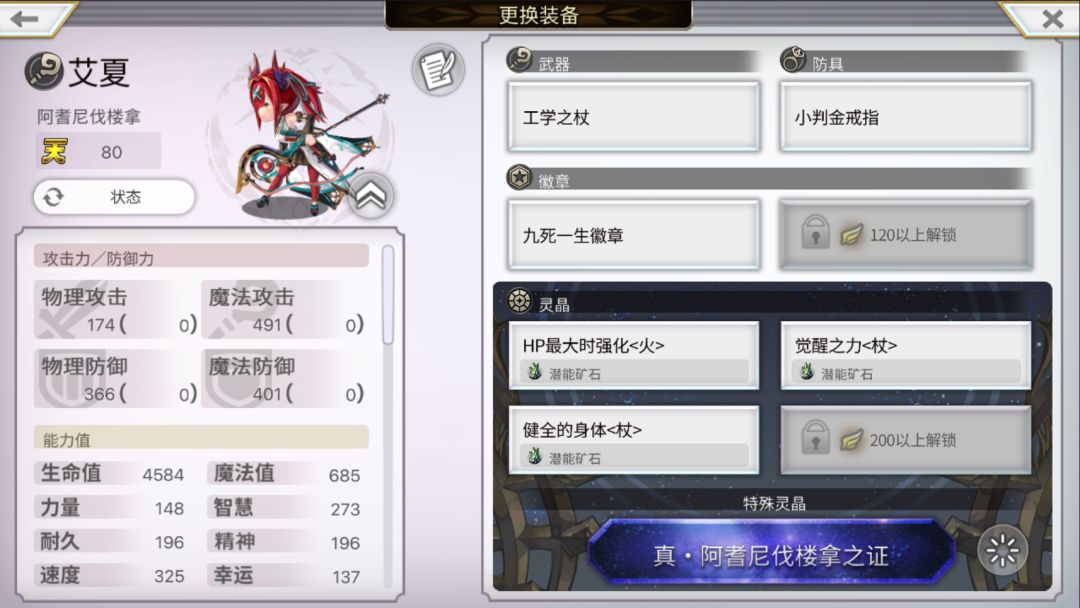Click the 武器 section header icon
The height and width of the screenshot is (608, 1080).
pyautogui.click(x=519, y=60)
